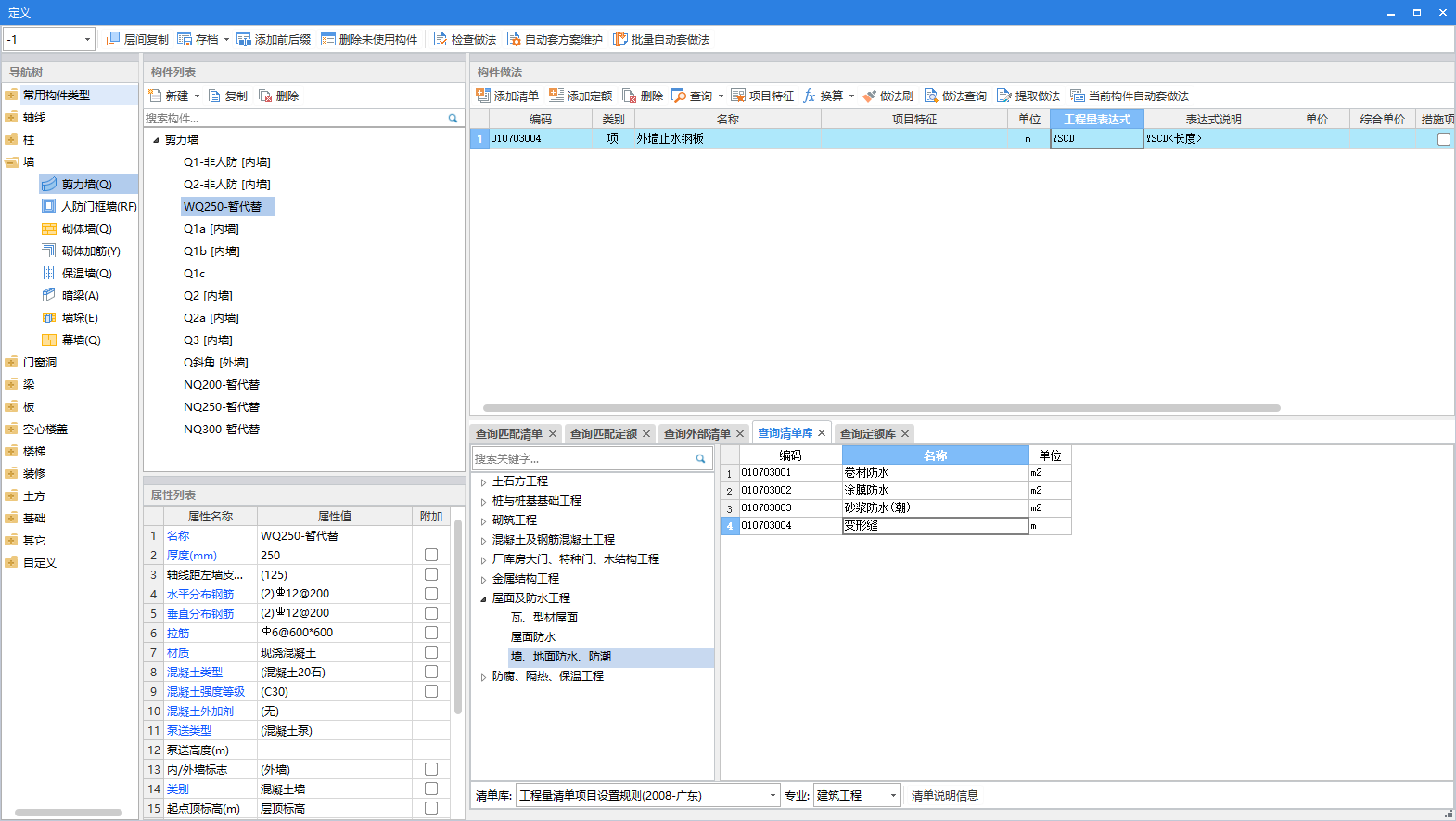Toggle 措施项 checkbox for 外墙止水钢板 row
1456x821 pixels.
coord(1444,139)
